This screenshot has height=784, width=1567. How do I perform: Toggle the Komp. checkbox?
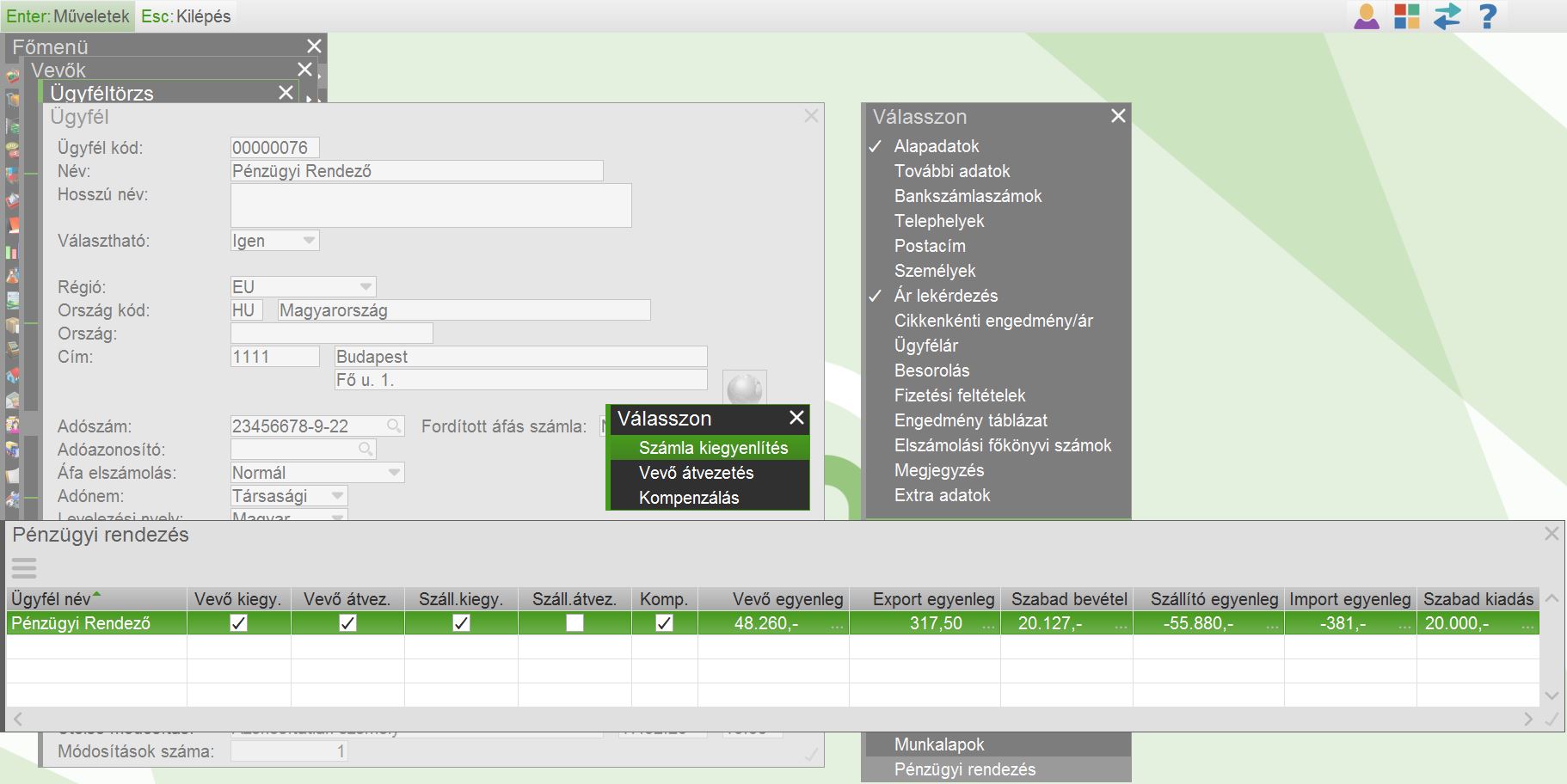[x=664, y=623]
